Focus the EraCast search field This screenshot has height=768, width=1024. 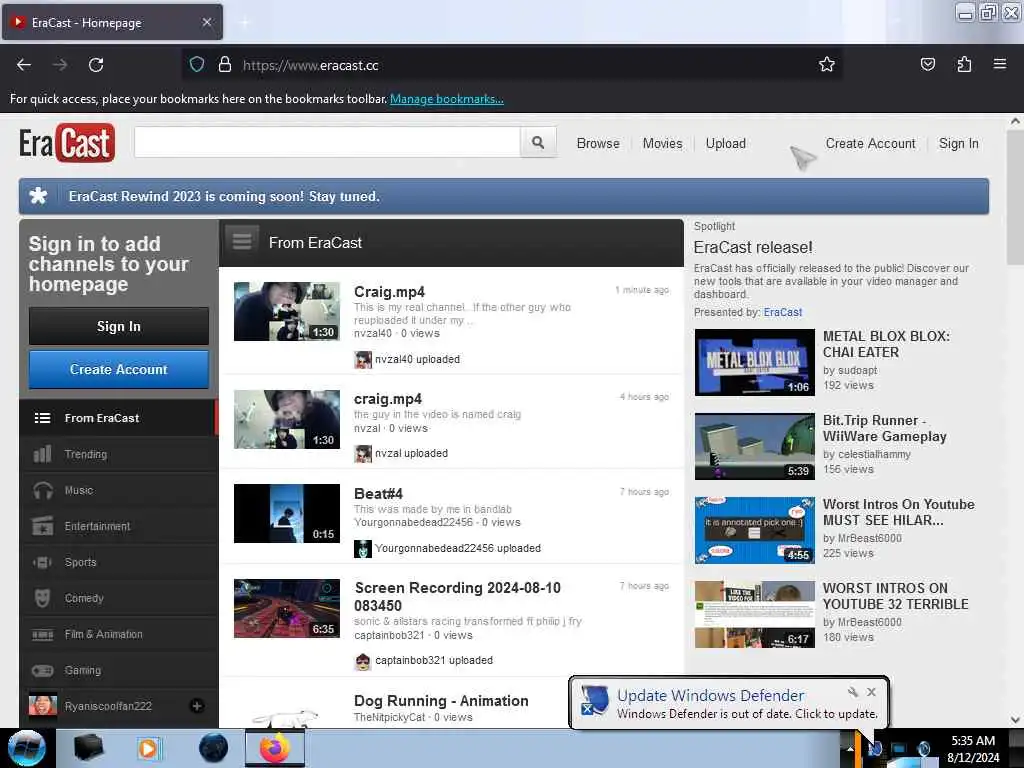tap(327, 142)
